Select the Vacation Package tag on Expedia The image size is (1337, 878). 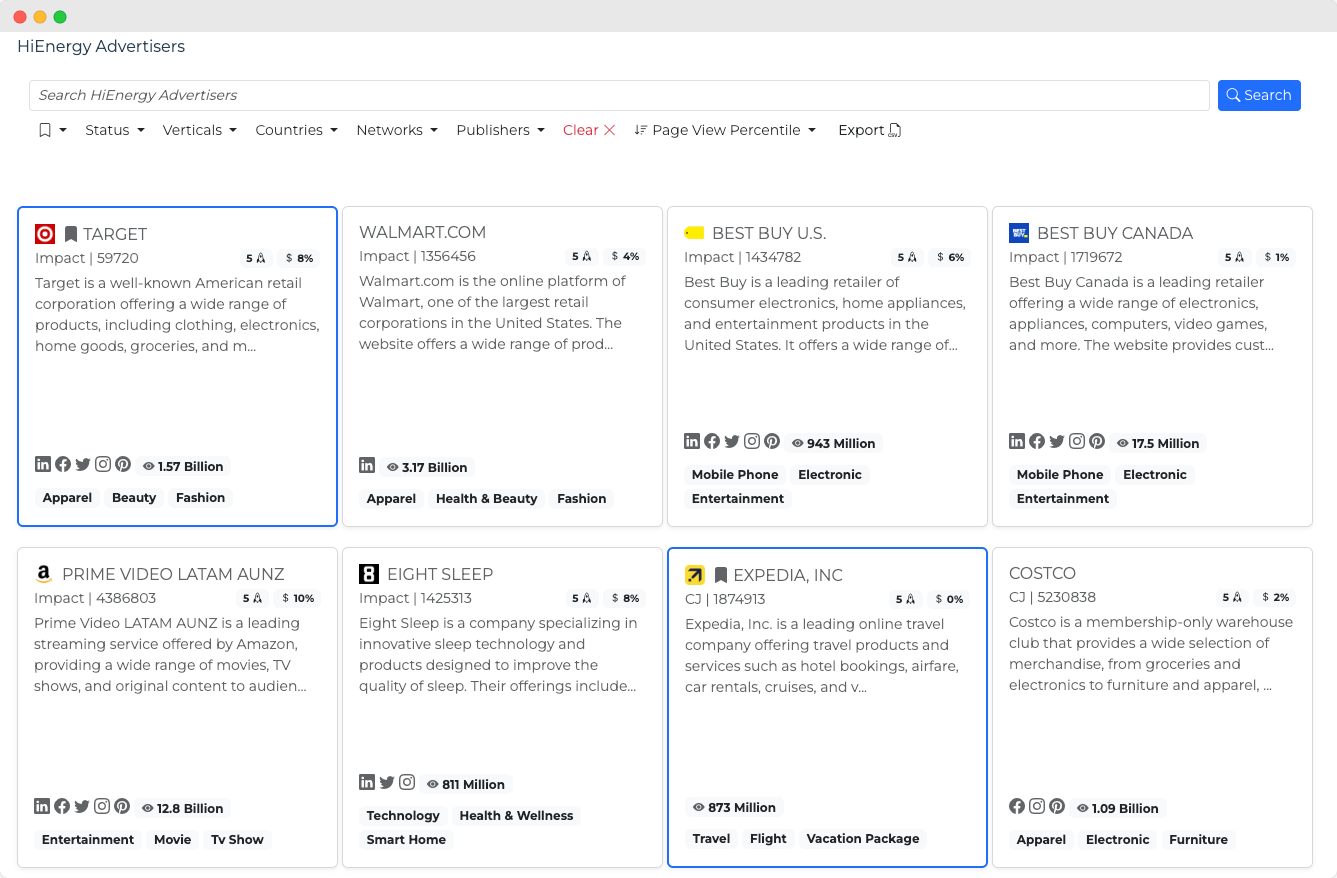(x=863, y=838)
